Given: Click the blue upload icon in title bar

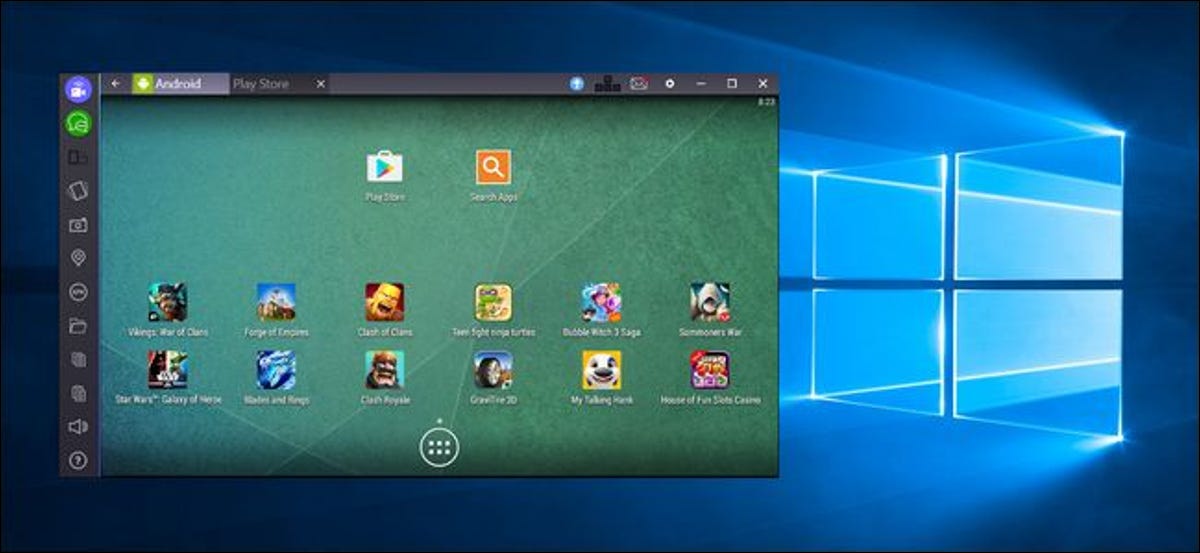Looking at the screenshot, I should (577, 84).
